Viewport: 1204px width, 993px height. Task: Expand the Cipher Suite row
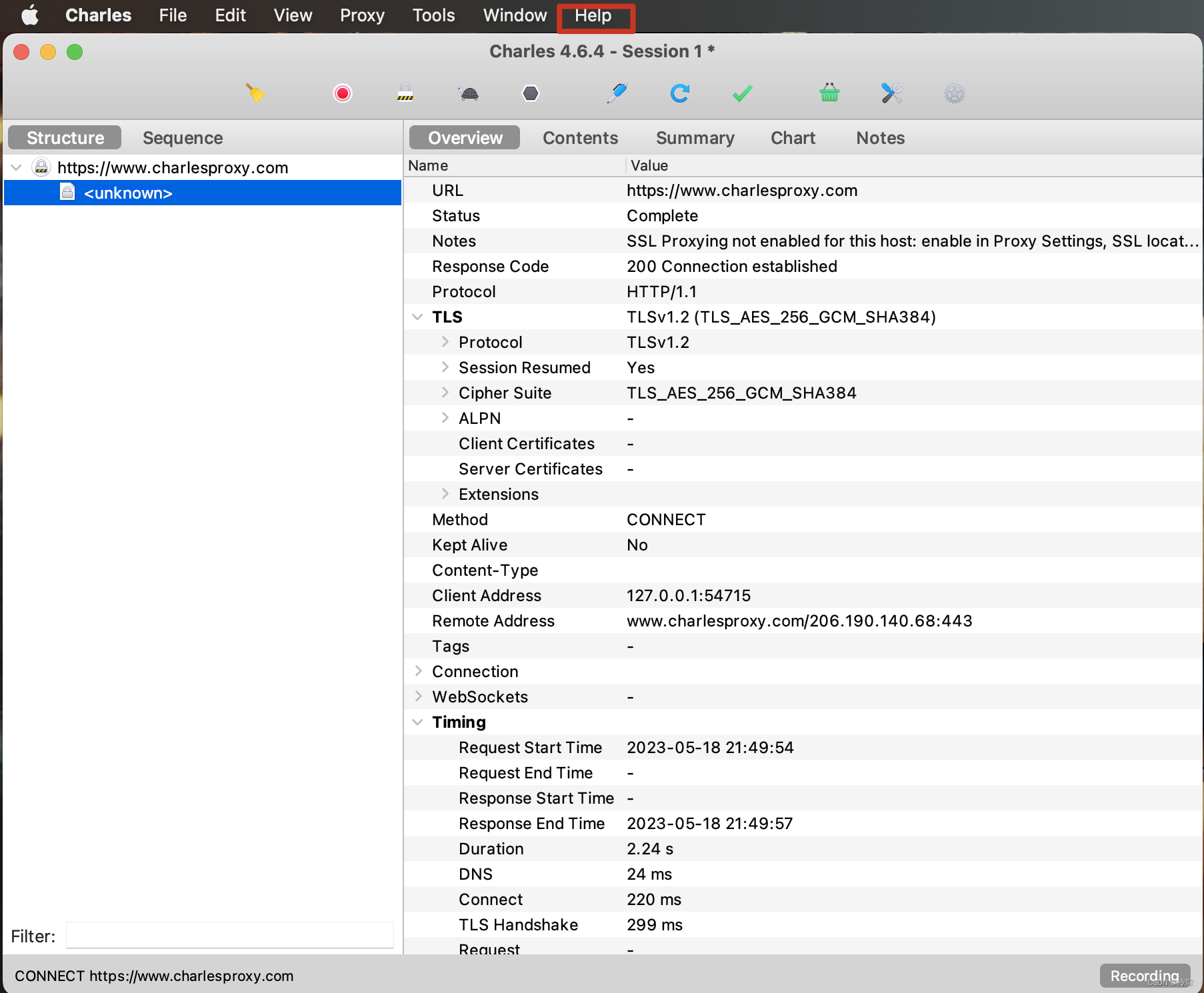pos(445,393)
